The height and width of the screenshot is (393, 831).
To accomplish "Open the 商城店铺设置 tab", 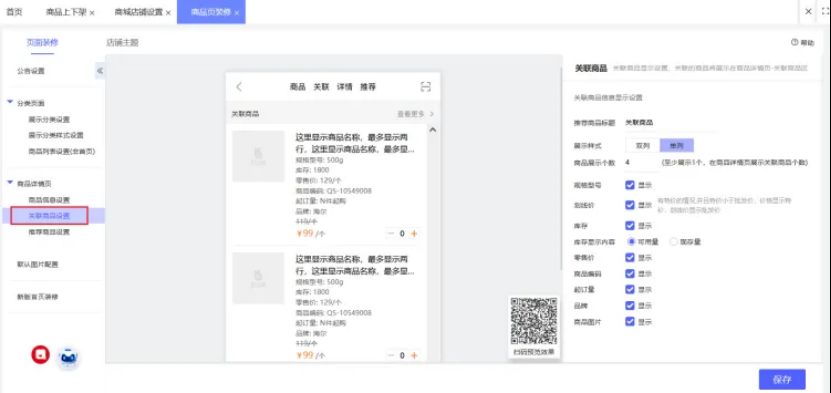I will pyautogui.click(x=139, y=12).
